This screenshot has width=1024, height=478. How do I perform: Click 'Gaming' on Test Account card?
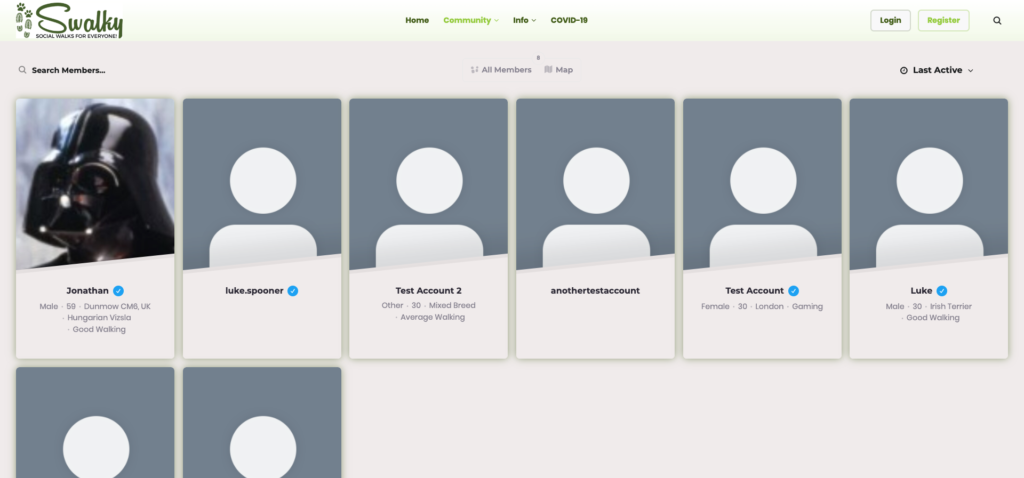point(807,306)
